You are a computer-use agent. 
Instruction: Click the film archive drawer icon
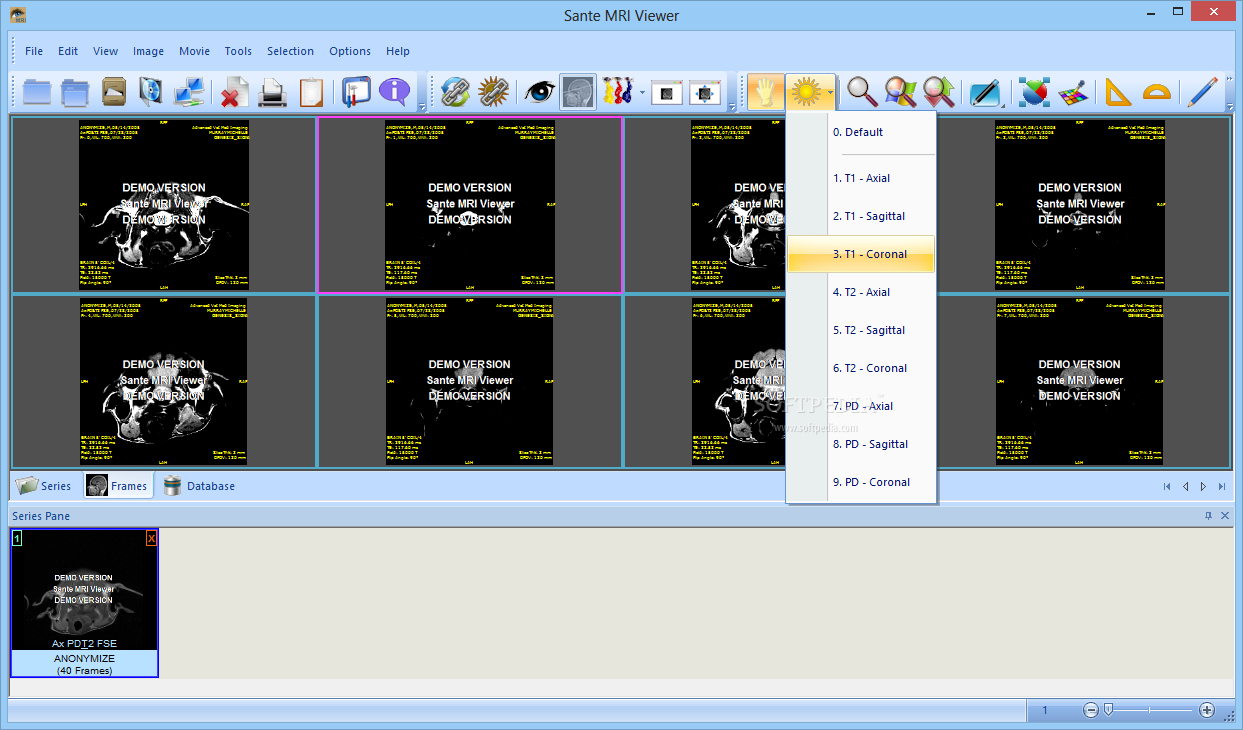(114, 92)
